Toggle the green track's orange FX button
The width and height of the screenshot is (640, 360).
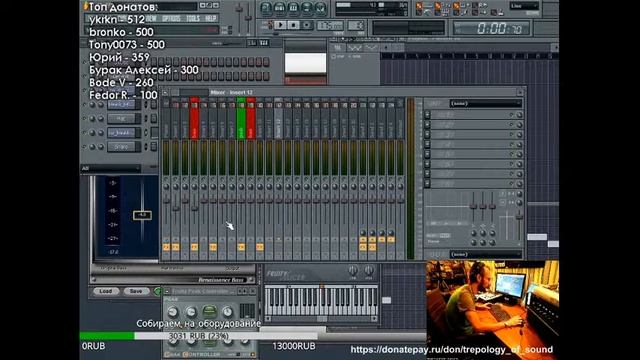241,247
